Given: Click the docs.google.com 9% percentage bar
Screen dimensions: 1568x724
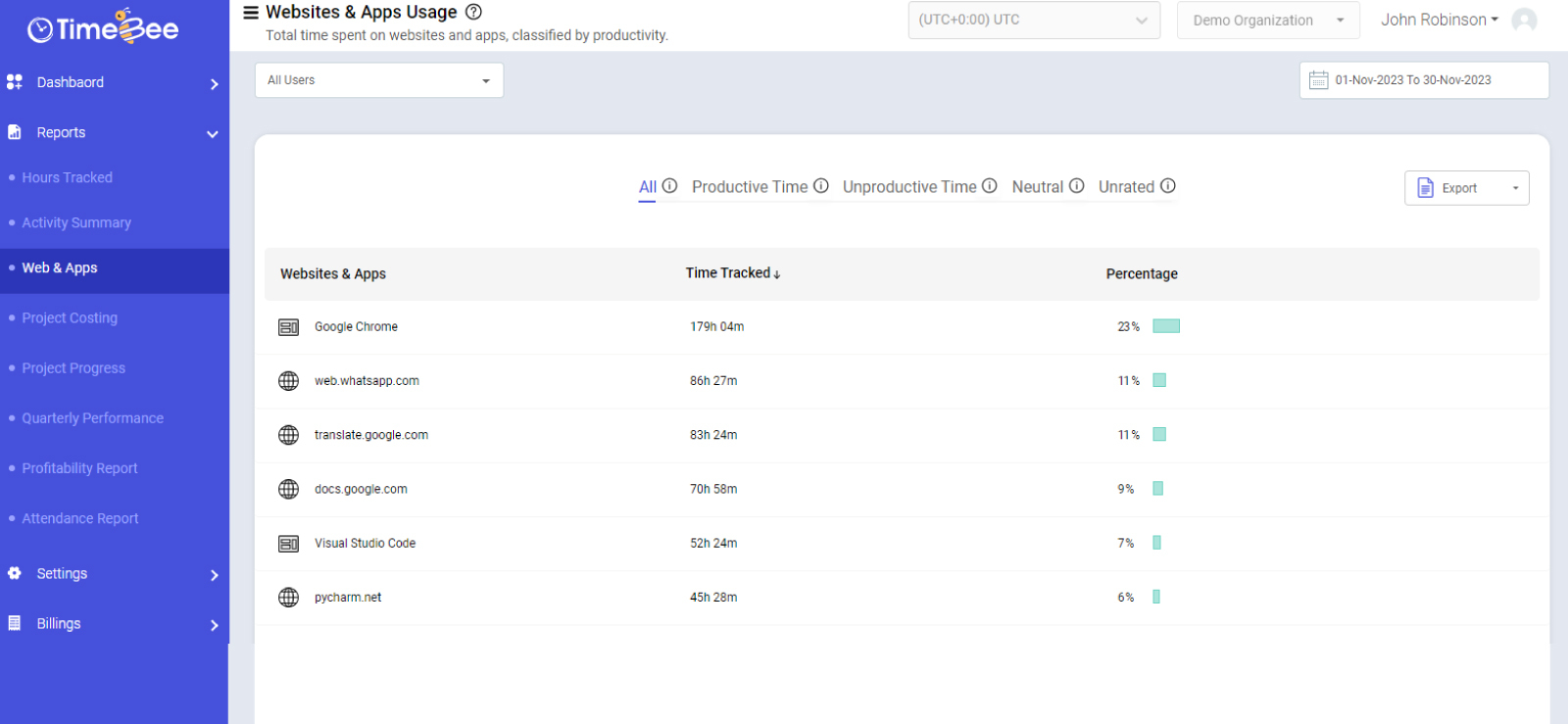Looking at the screenshot, I should coord(1157,488).
